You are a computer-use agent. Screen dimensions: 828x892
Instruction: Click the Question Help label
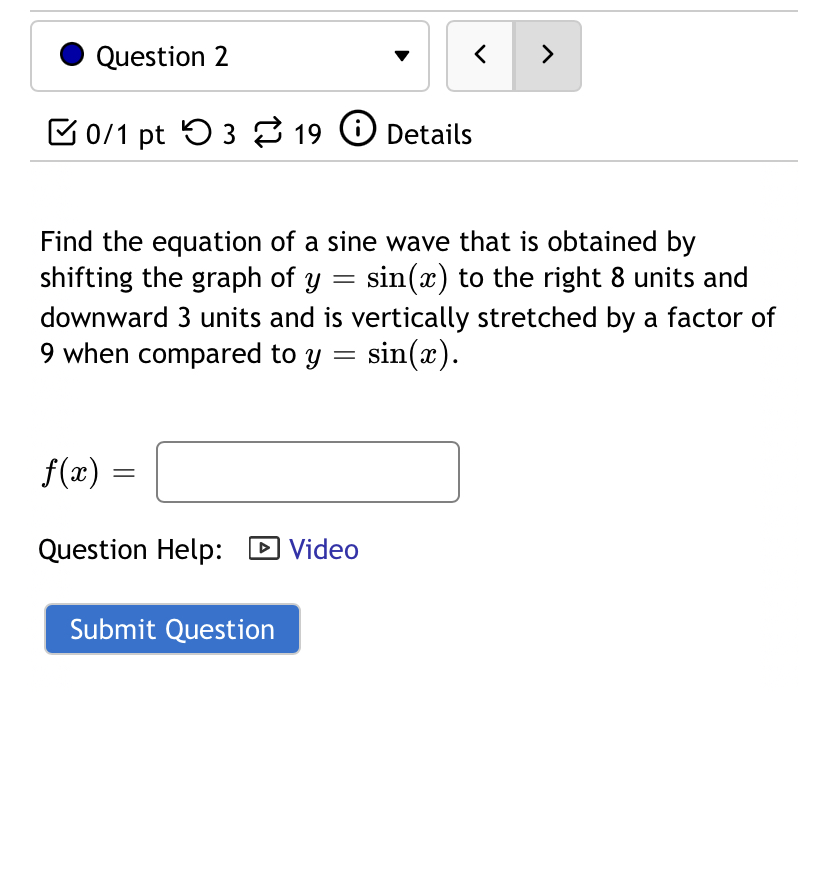130,549
